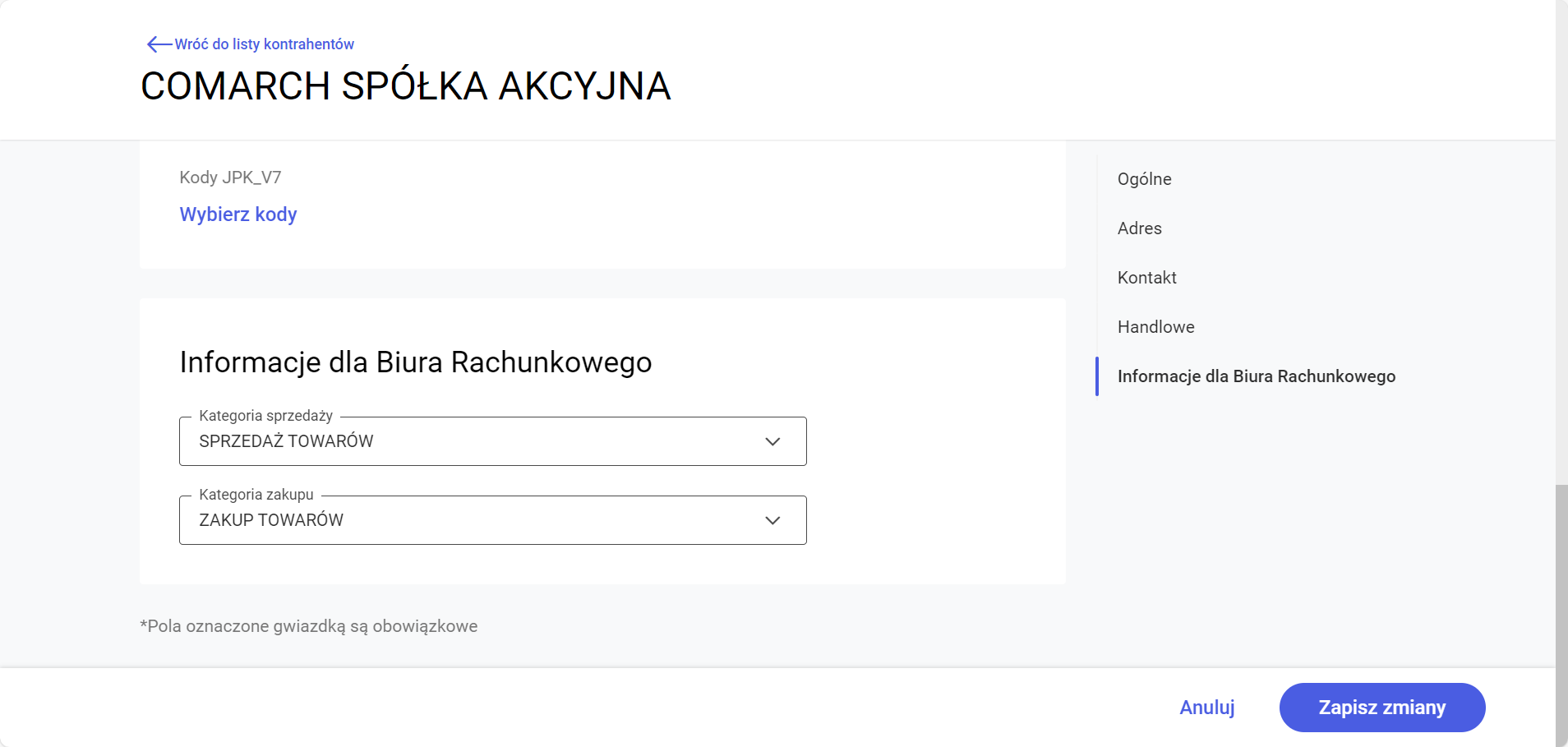This screenshot has height=747, width=1568.
Task: Open the SPRZEDAŻ TOWARÓW combo box
Action: (x=477, y=441)
